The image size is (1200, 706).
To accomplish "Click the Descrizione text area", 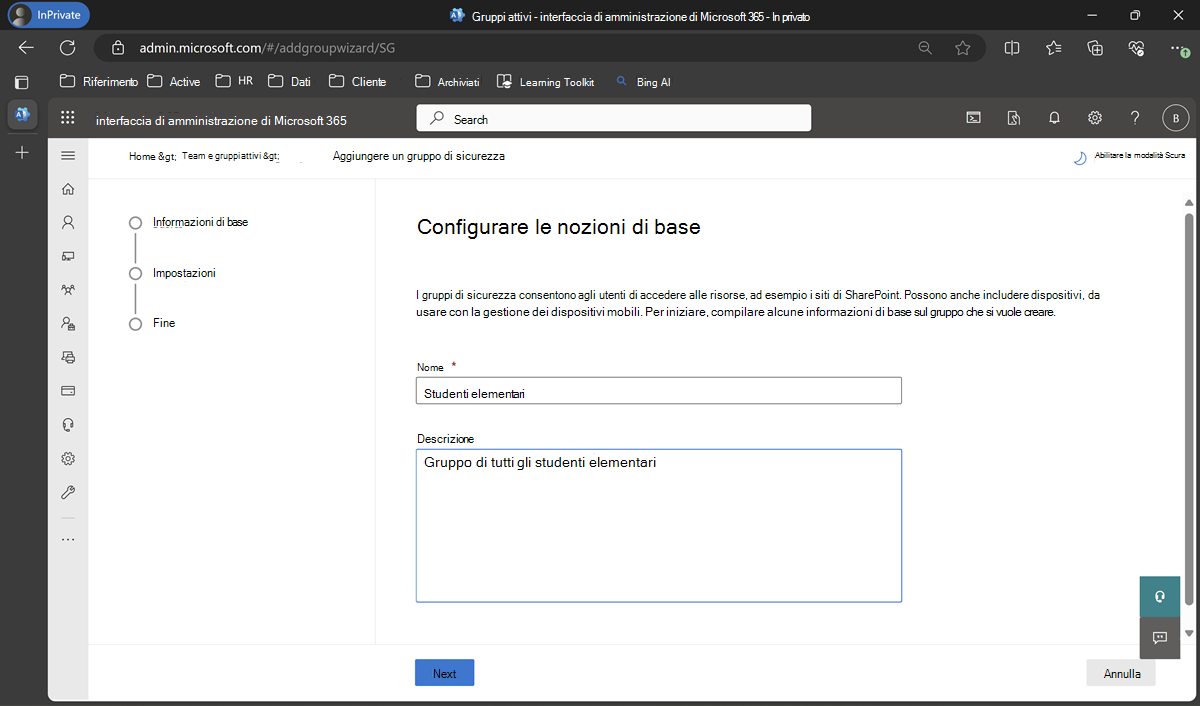I will click(658, 526).
